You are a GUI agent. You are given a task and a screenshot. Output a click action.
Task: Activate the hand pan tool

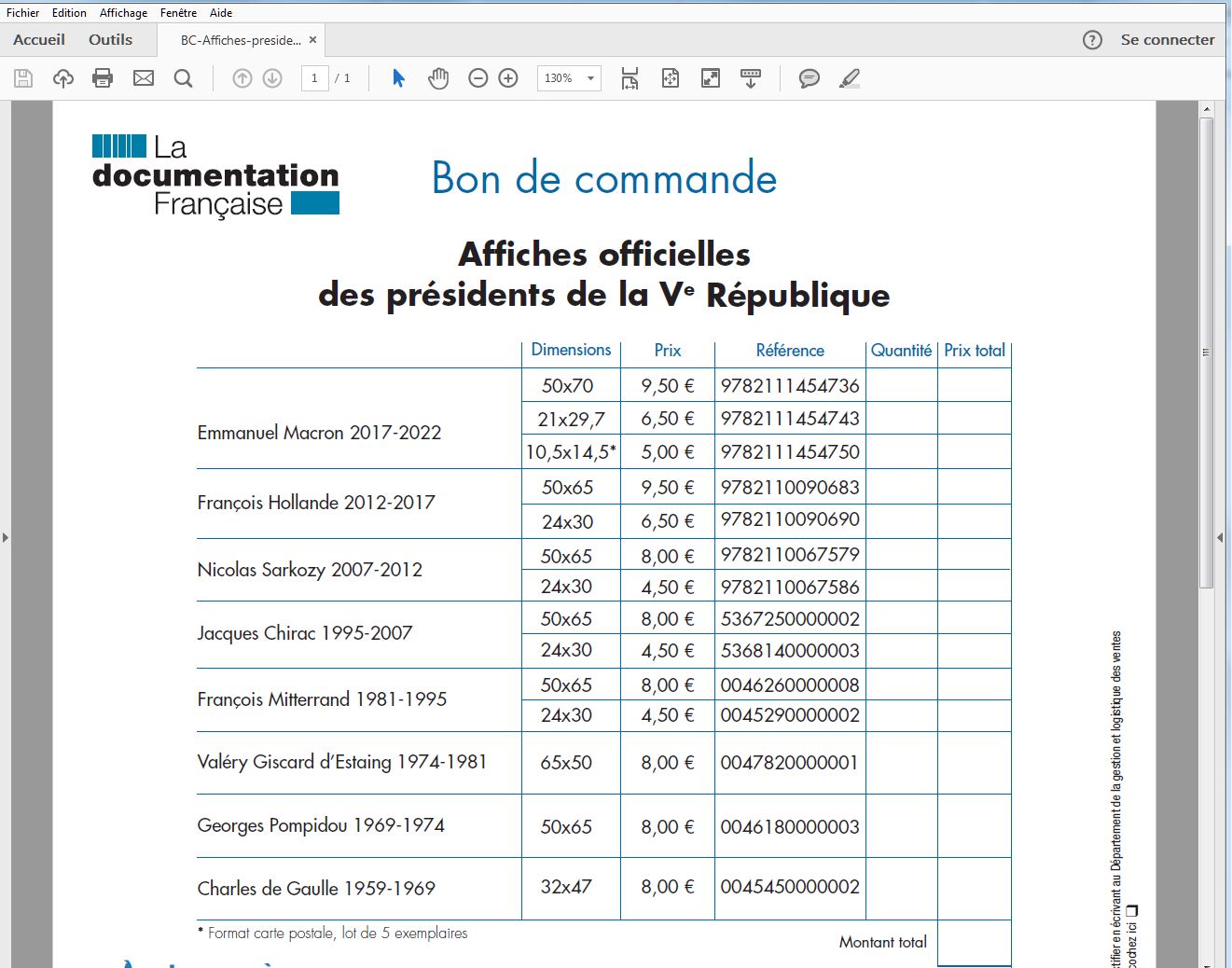click(438, 78)
